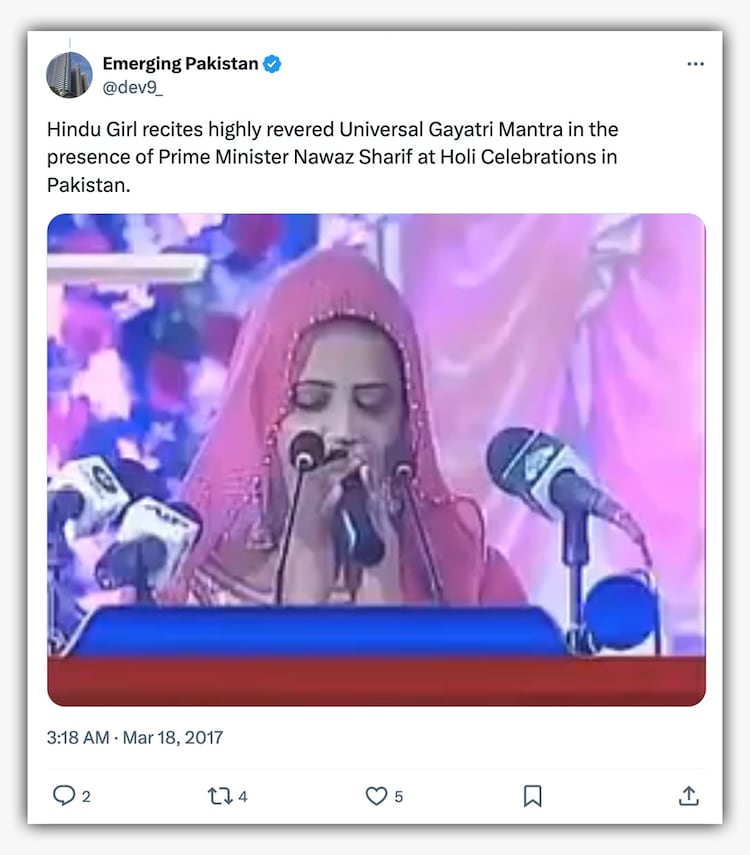Open the Emerging Pakistan display name link
The image size is (750, 855).
tap(180, 65)
